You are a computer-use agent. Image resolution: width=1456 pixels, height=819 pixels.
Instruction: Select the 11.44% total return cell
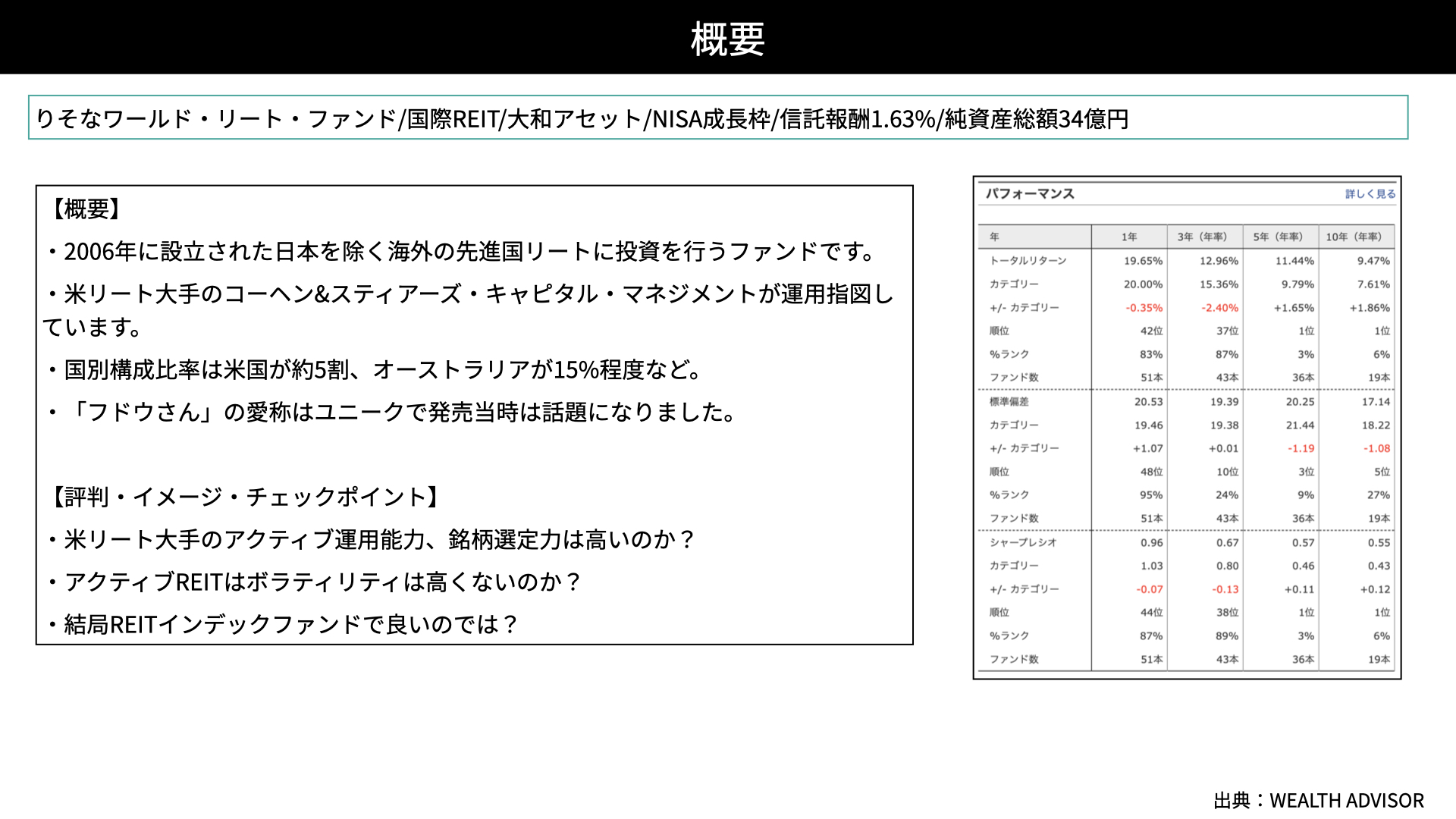click(1294, 261)
